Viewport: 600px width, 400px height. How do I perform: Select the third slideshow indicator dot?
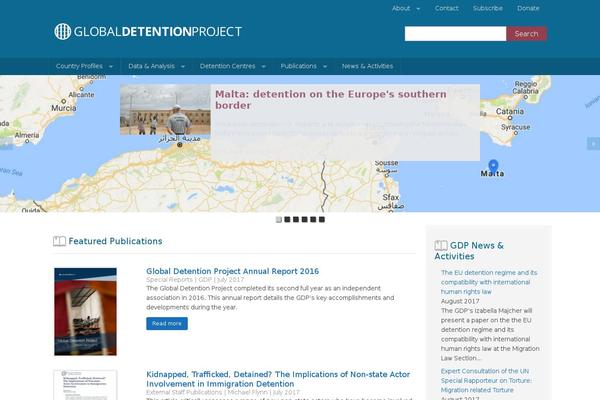pos(296,219)
